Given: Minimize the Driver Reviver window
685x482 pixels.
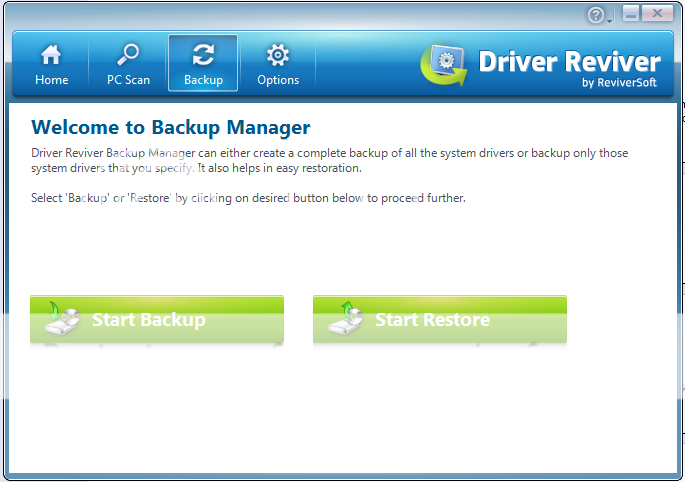Looking at the screenshot, I should (x=631, y=14).
